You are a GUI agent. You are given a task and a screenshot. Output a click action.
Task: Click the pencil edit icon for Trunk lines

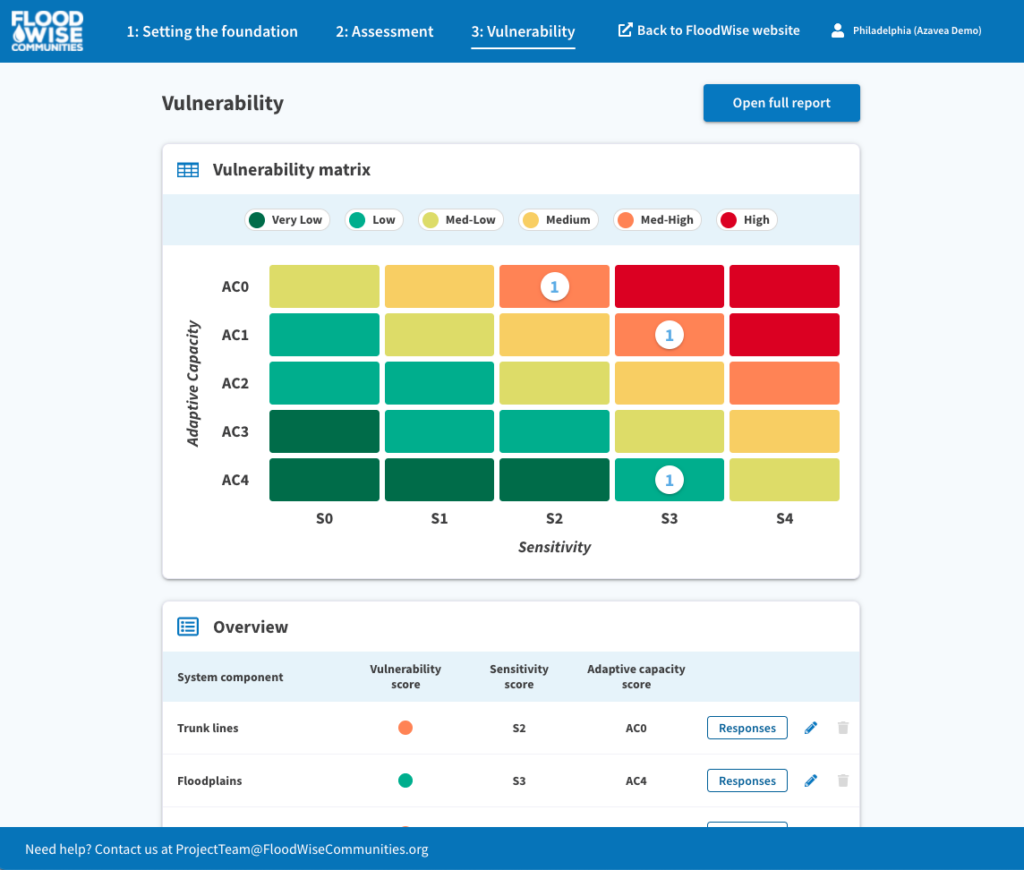(811, 728)
